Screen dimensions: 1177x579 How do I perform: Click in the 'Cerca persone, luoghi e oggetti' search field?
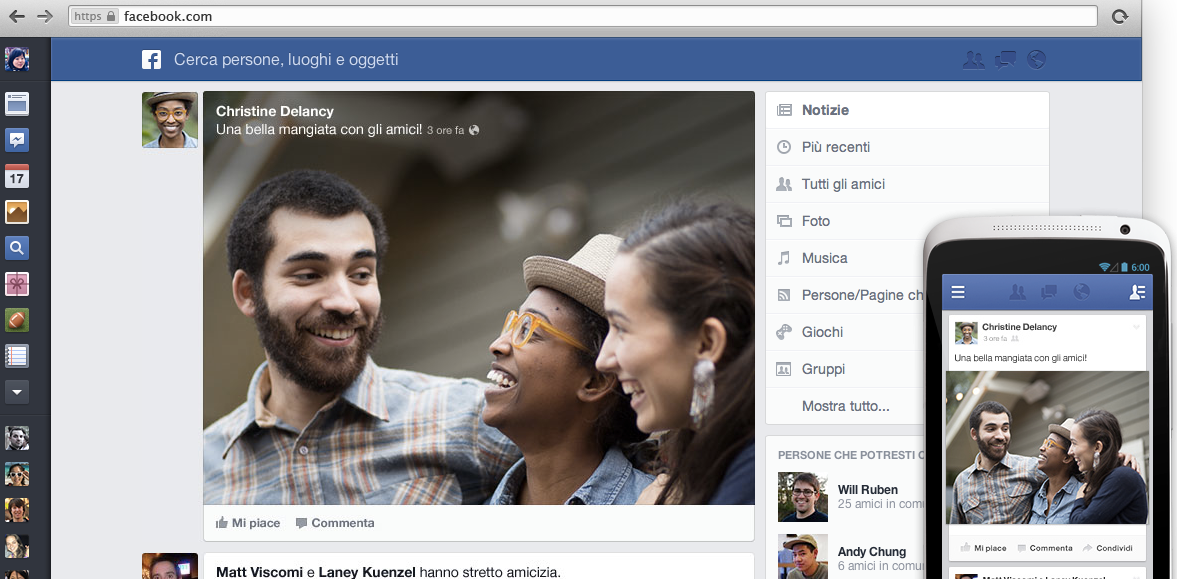286,59
